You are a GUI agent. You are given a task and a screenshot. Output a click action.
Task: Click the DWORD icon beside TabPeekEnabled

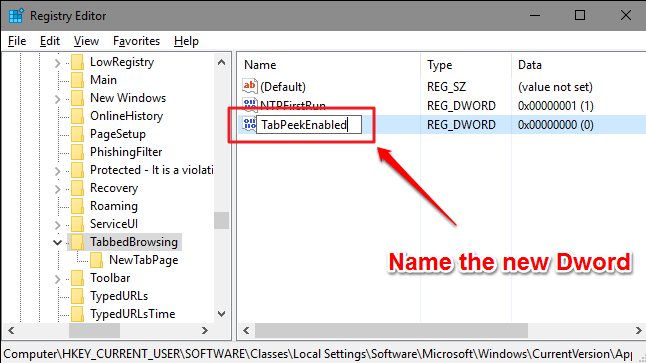249,124
